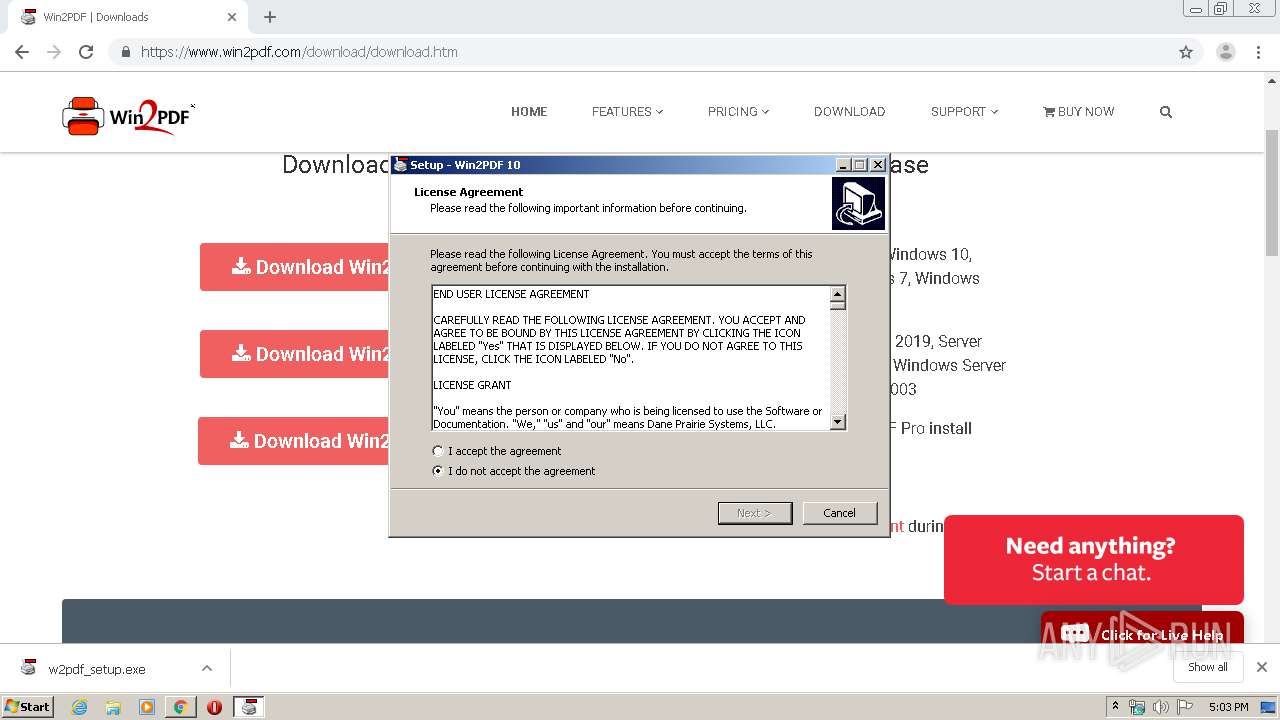
Task: Click the taskbar clock 5:03 PM
Action: click(x=1228, y=707)
